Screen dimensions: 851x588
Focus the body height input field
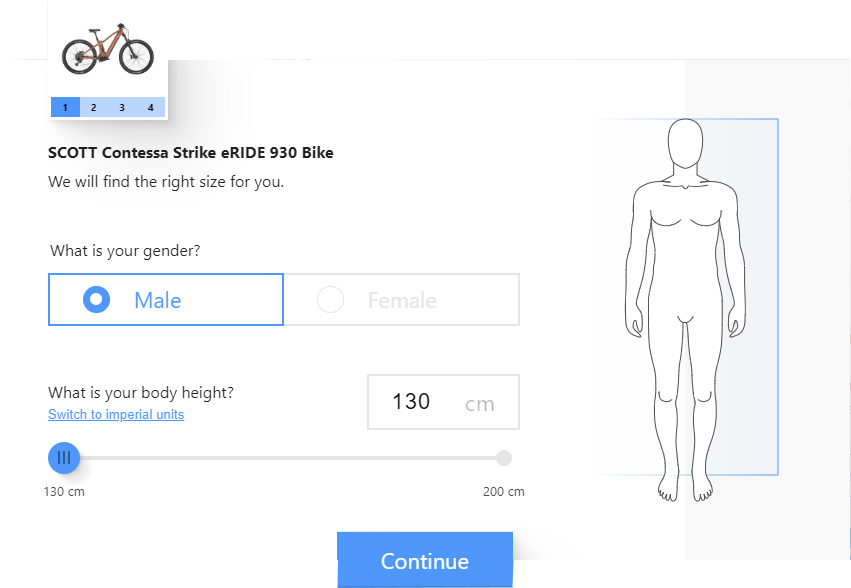click(x=443, y=402)
